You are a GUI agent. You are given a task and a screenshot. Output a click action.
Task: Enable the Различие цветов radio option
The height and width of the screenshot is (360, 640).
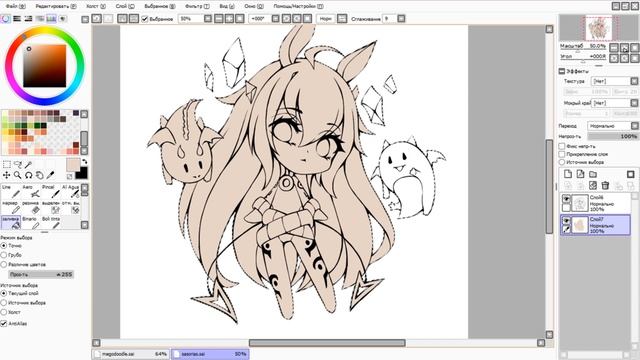4,264
